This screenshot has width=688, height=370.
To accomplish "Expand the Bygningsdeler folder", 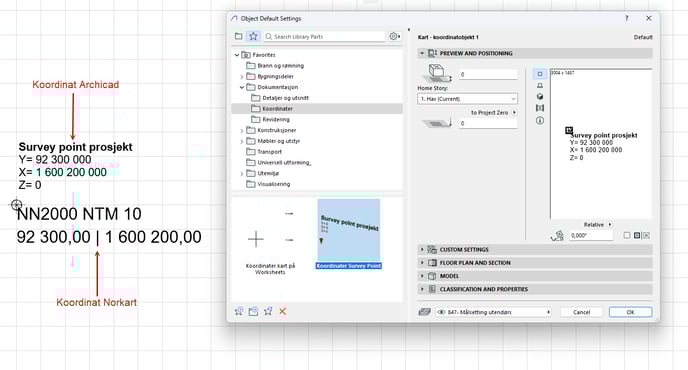I will coord(242,76).
